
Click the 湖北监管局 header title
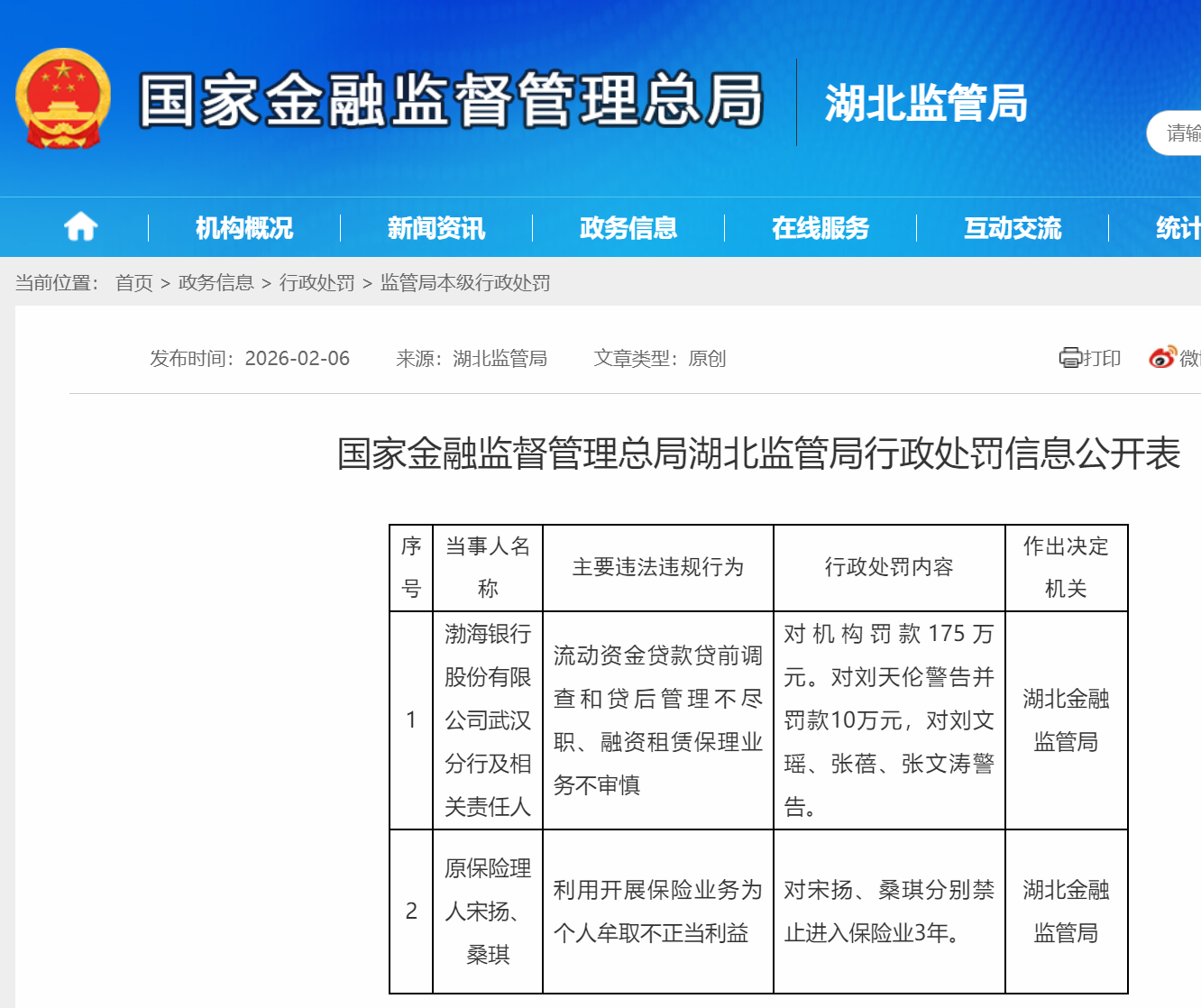pos(926,103)
